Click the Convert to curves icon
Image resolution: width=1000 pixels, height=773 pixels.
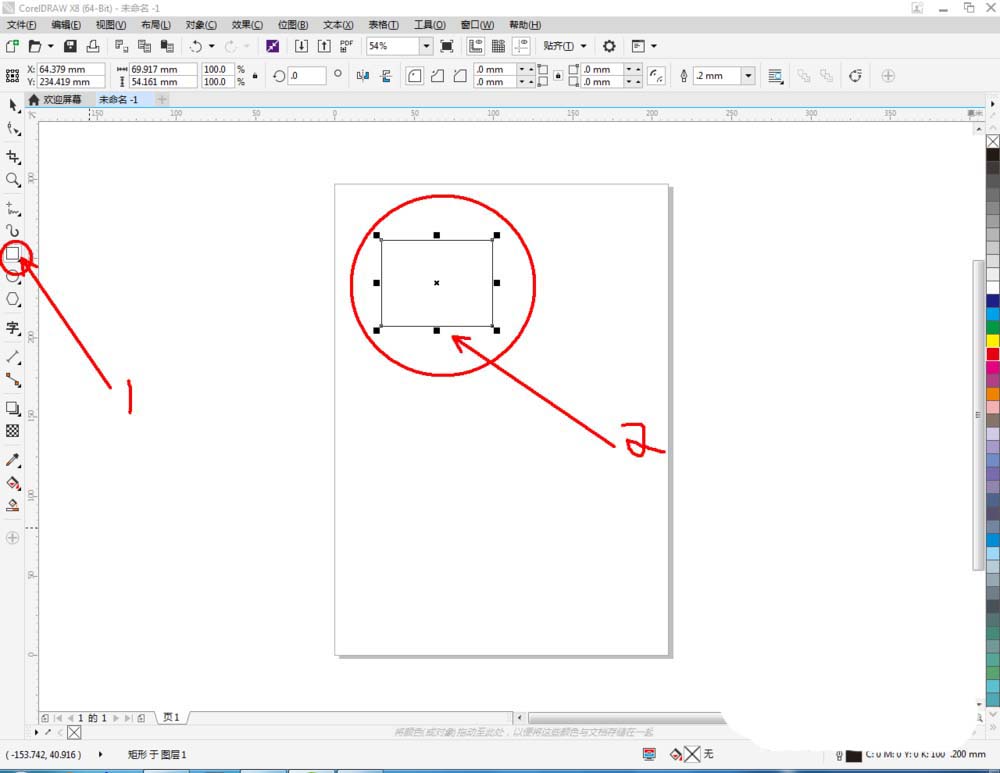tap(855, 76)
